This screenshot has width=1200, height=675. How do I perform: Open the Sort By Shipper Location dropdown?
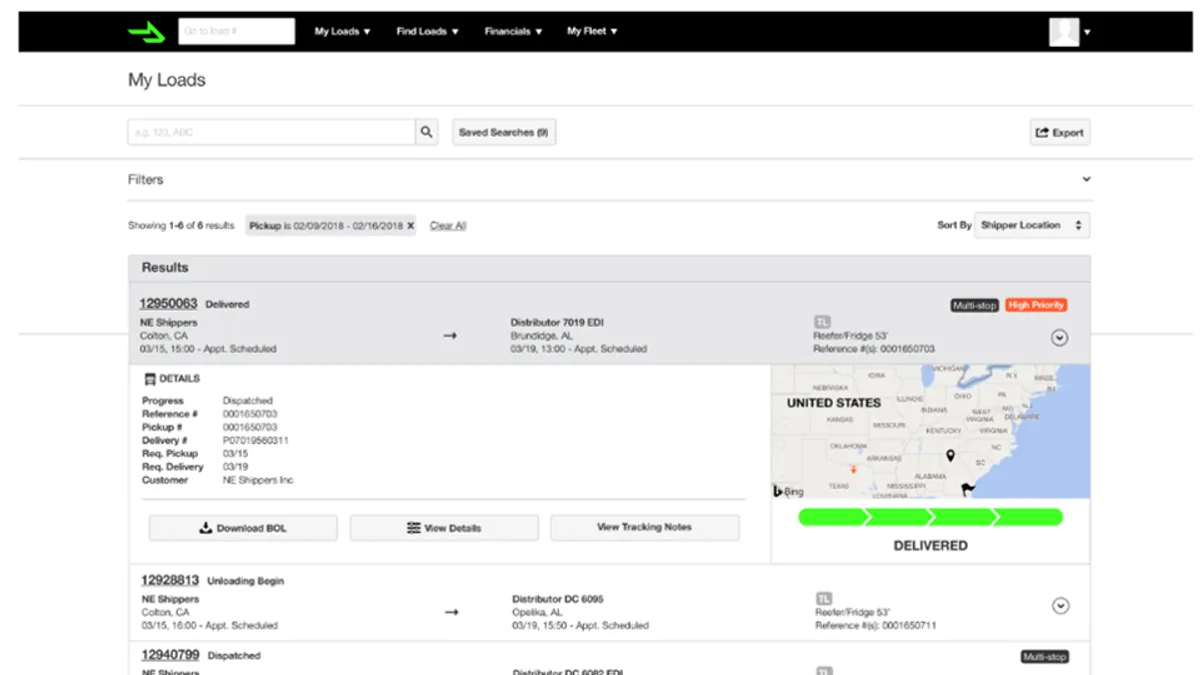(1032, 225)
